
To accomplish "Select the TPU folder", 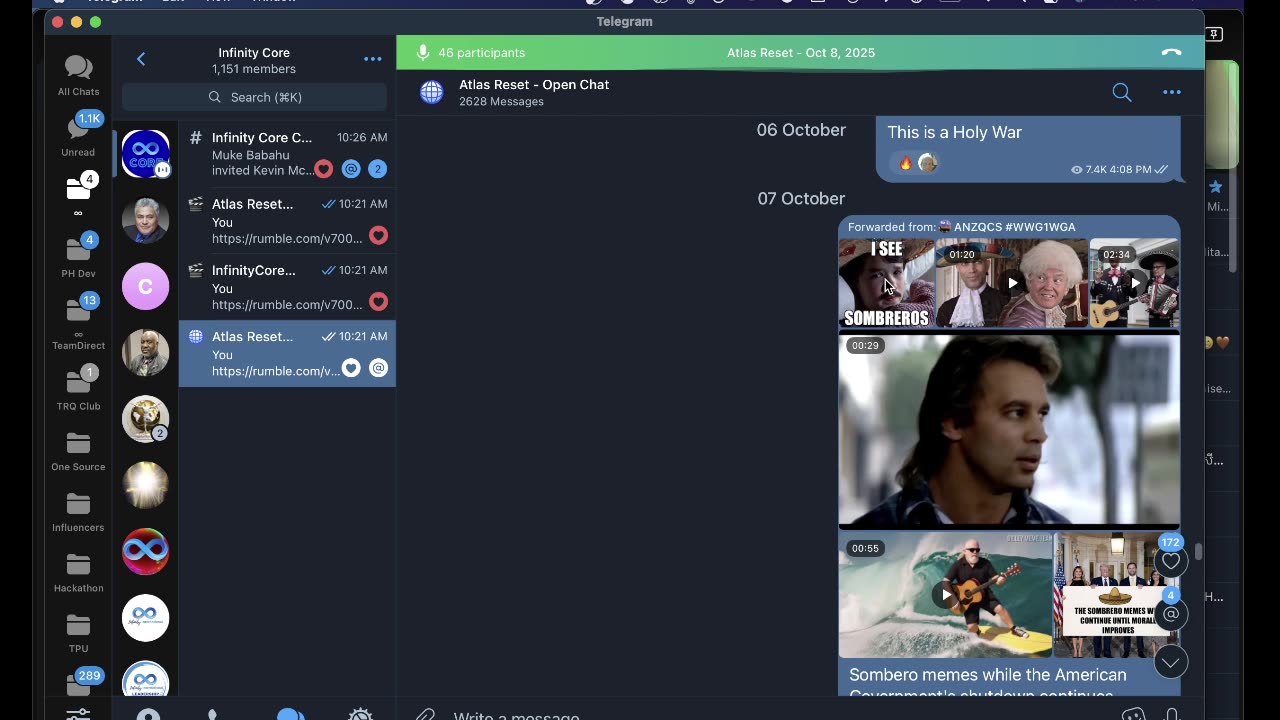I will (x=78, y=632).
